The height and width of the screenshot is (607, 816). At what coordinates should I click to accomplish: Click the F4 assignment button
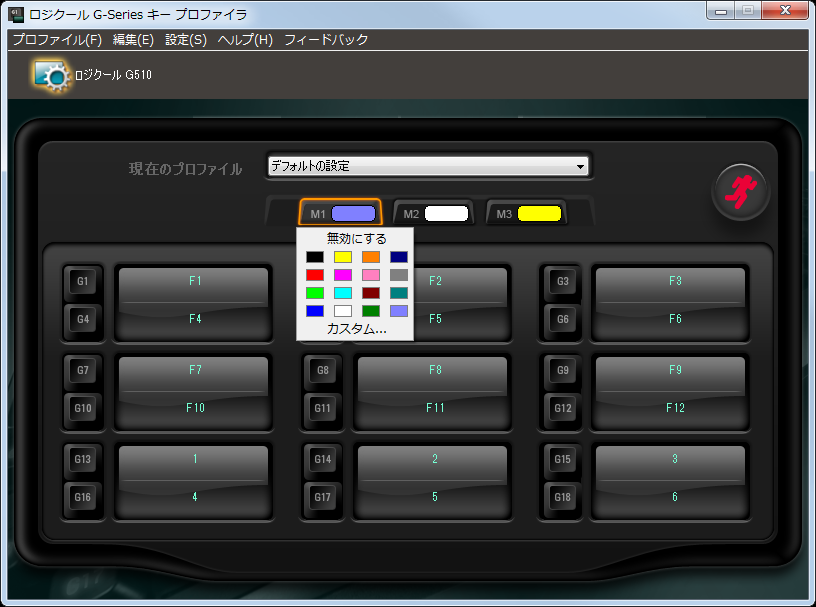194,321
